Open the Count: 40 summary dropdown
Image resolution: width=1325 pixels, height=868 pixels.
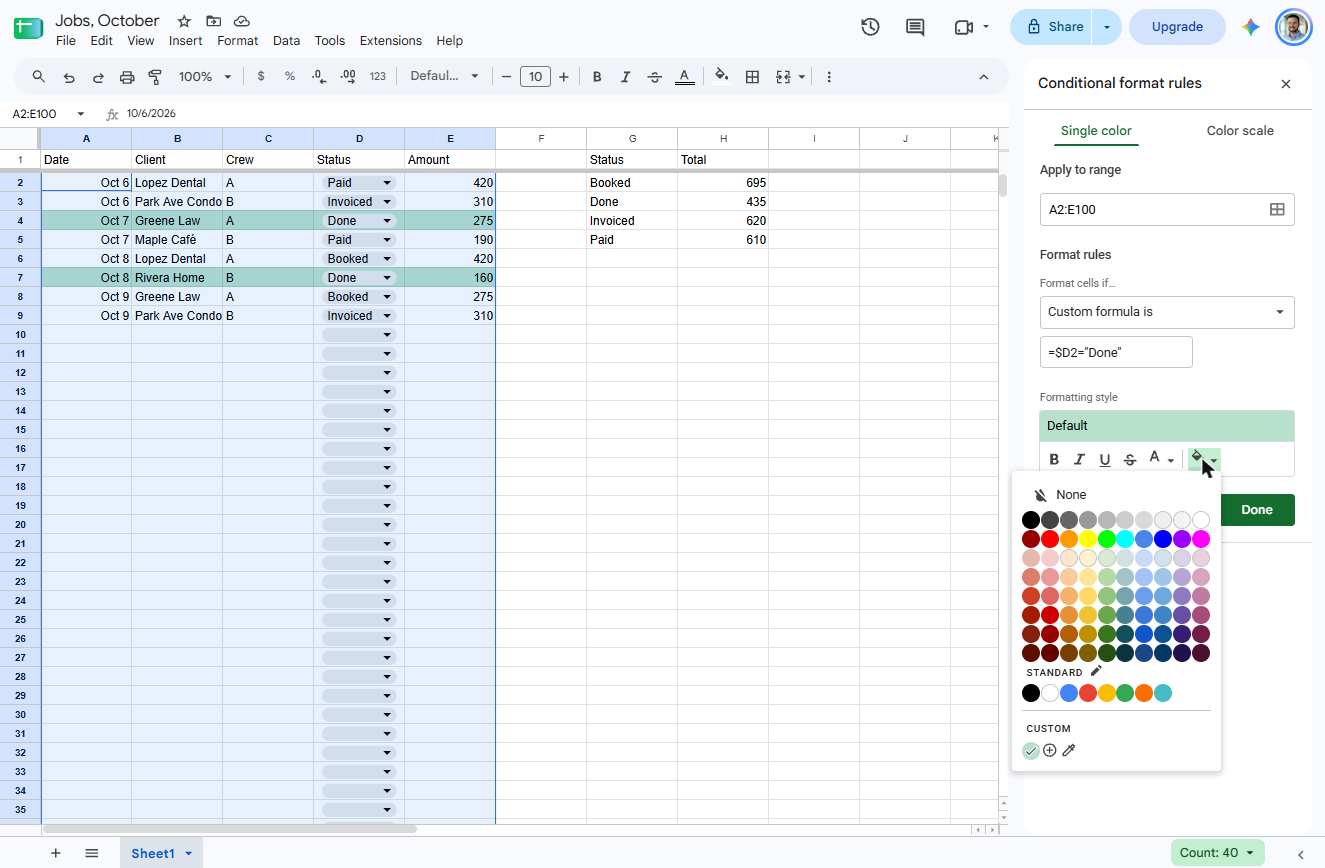(x=1217, y=853)
